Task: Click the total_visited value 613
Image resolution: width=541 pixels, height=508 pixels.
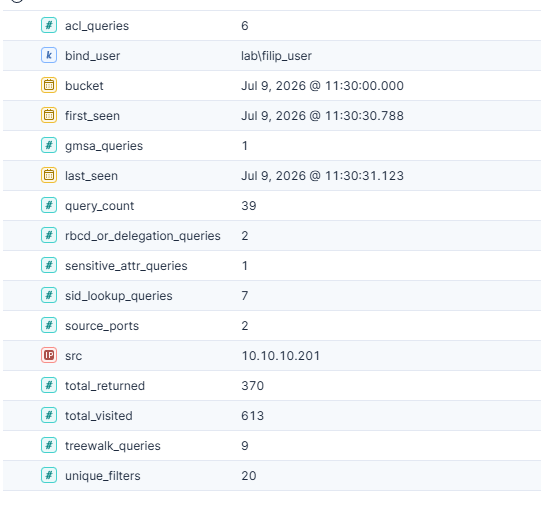Action: (x=253, y=416)
